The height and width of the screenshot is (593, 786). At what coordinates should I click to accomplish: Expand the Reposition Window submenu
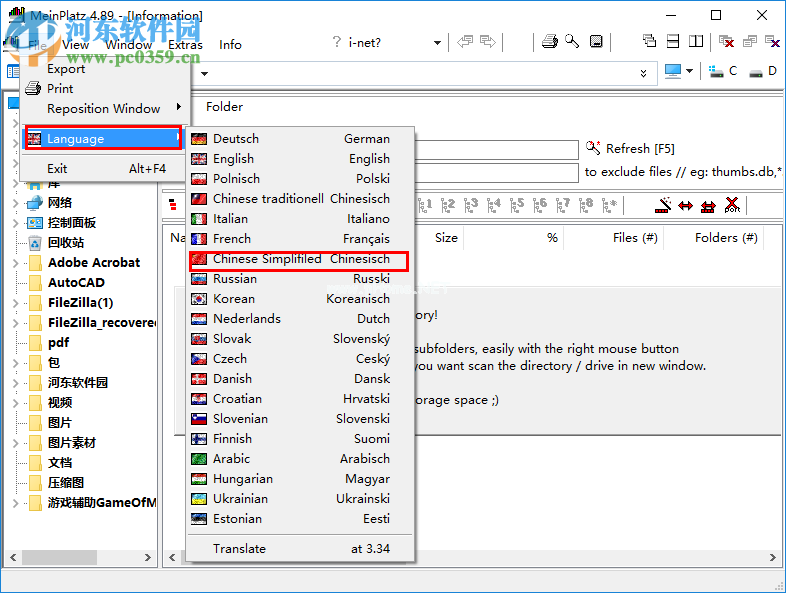pyautogui.click(x=179, y=108)
